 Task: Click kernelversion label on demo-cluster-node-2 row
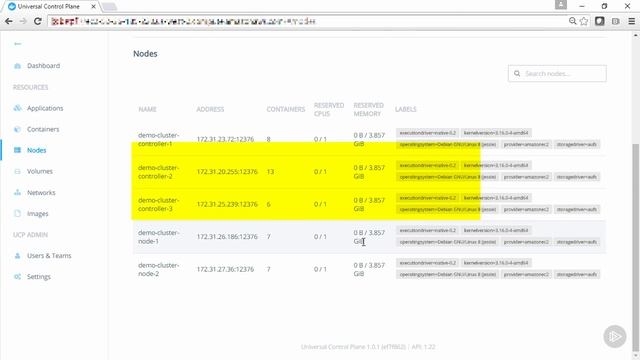click(x=496, y=263)
